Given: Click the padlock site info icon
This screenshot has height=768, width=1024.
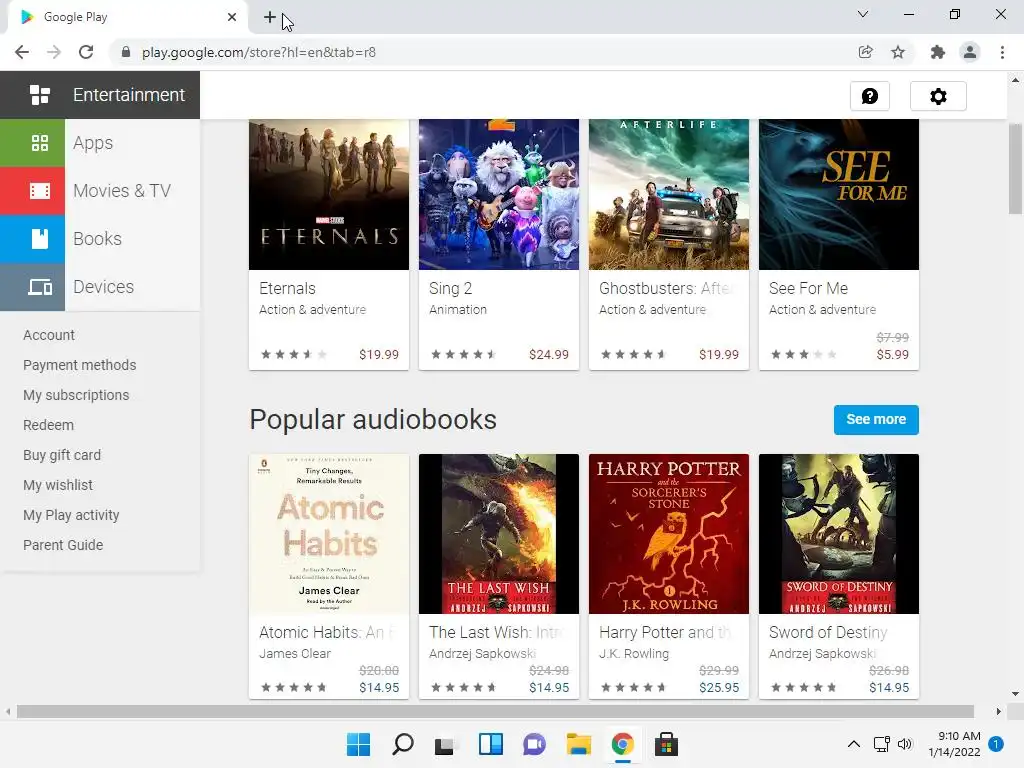Looking at the screenshot, I should click(126, 52).
